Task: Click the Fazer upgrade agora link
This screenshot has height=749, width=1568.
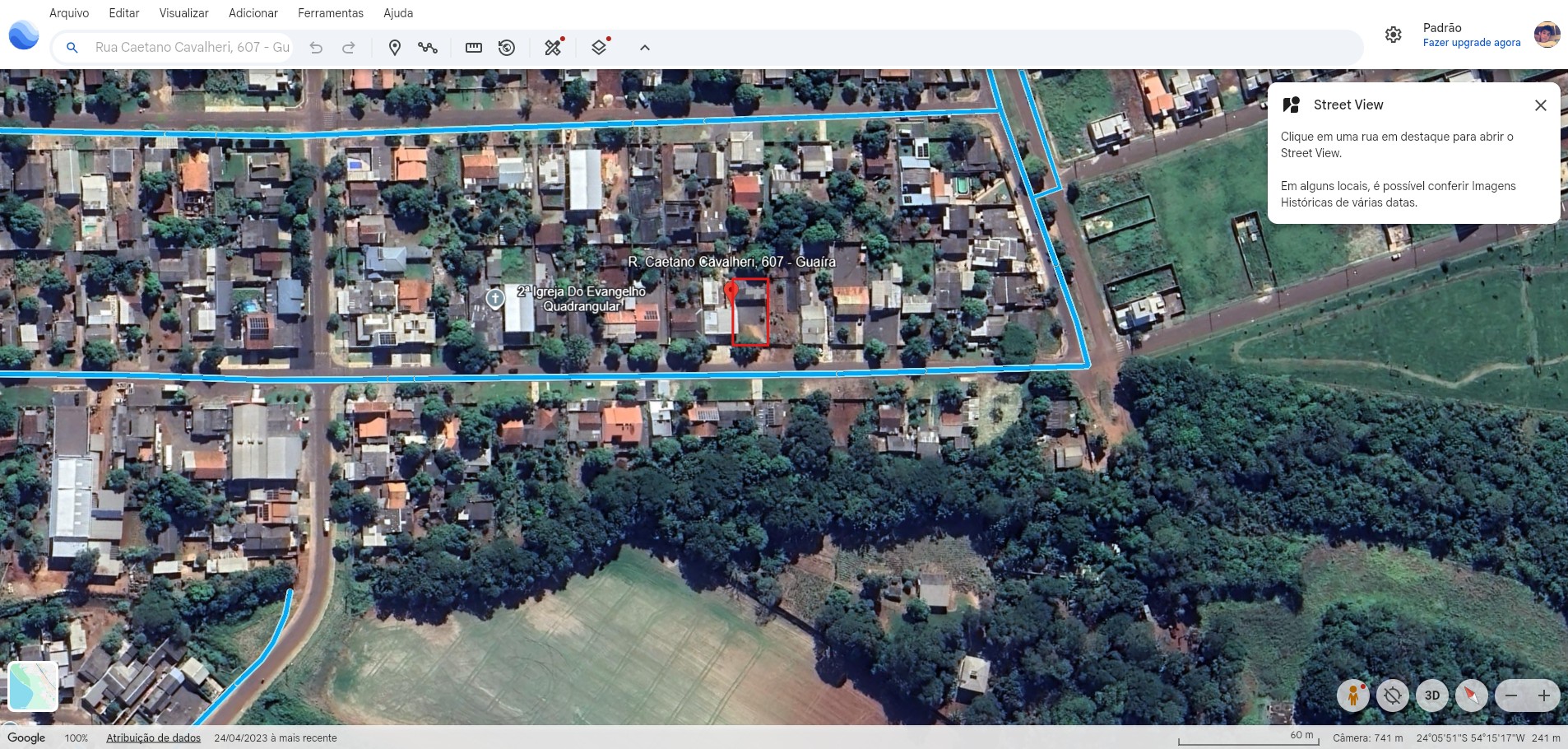Action: tap(1471, 43)
